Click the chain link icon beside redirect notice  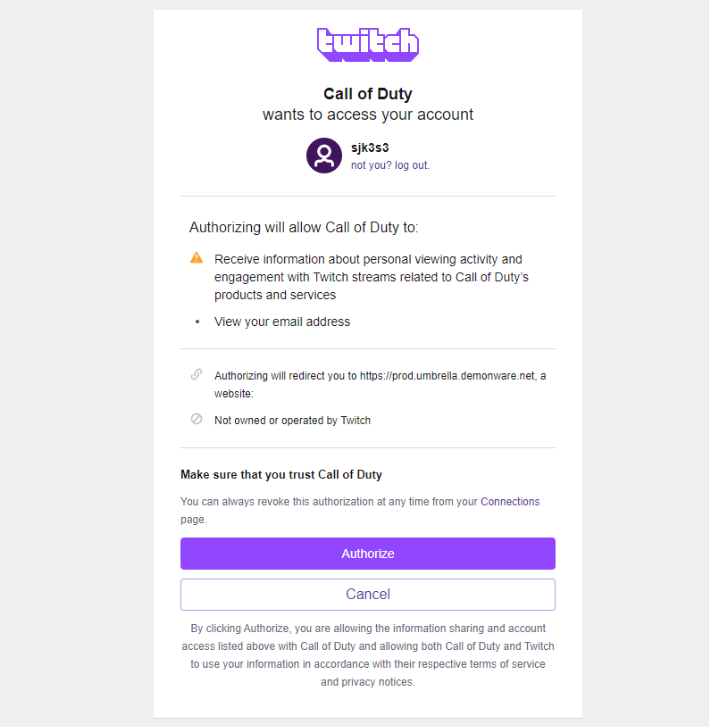pos(196,375)
